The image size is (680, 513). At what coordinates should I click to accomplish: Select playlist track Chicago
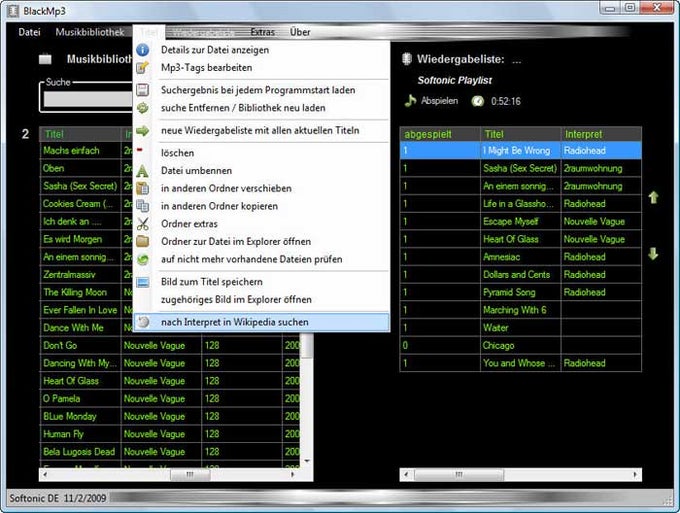click(520, 346)
